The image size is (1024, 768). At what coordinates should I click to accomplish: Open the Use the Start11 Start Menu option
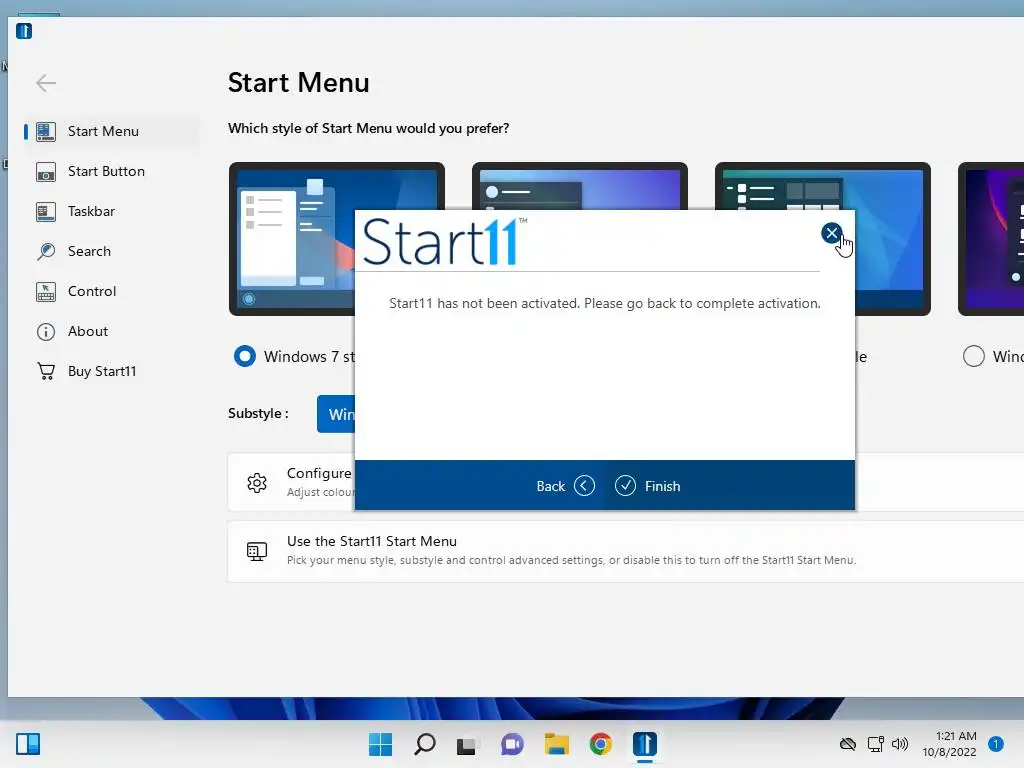[x=626, y=551]
